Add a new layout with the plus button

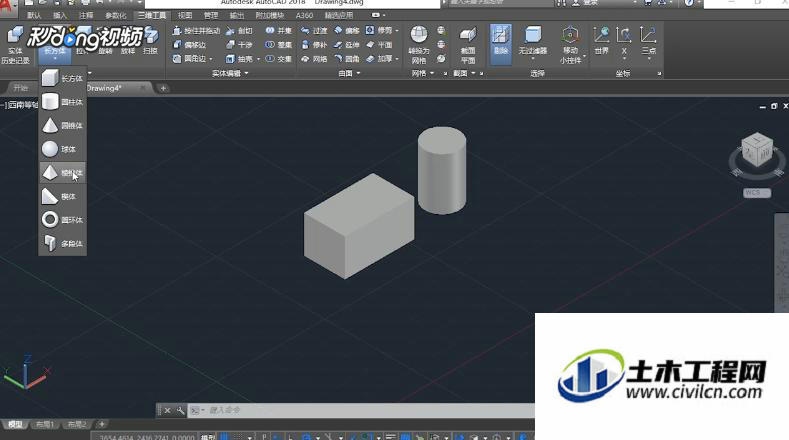pos(102,424)
